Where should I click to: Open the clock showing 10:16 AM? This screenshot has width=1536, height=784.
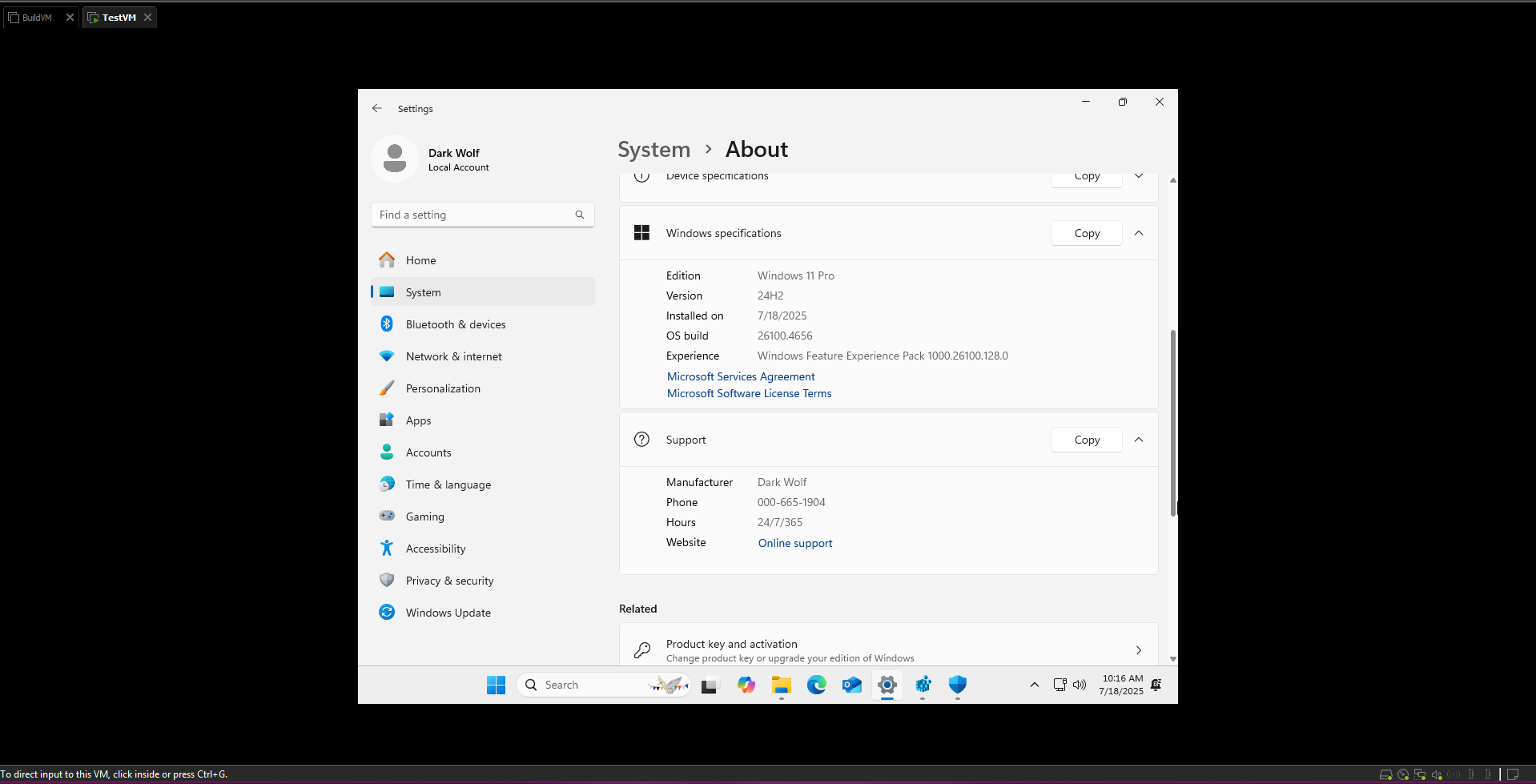pos(1121,685)
